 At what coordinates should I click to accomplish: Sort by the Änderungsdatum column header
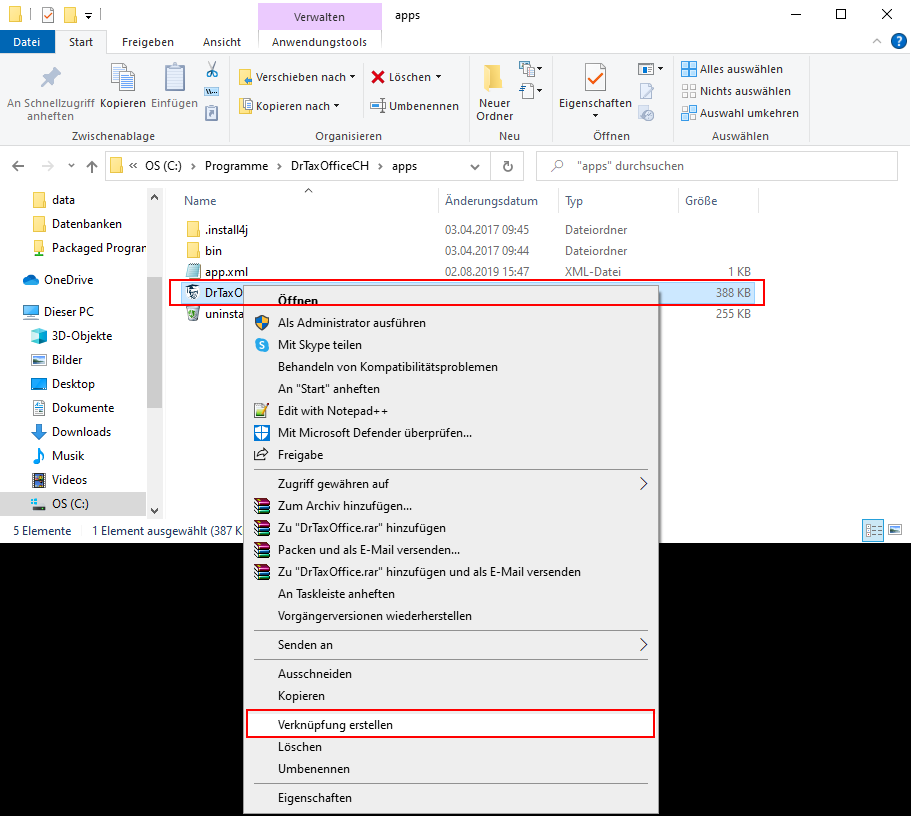coord(491,201)
